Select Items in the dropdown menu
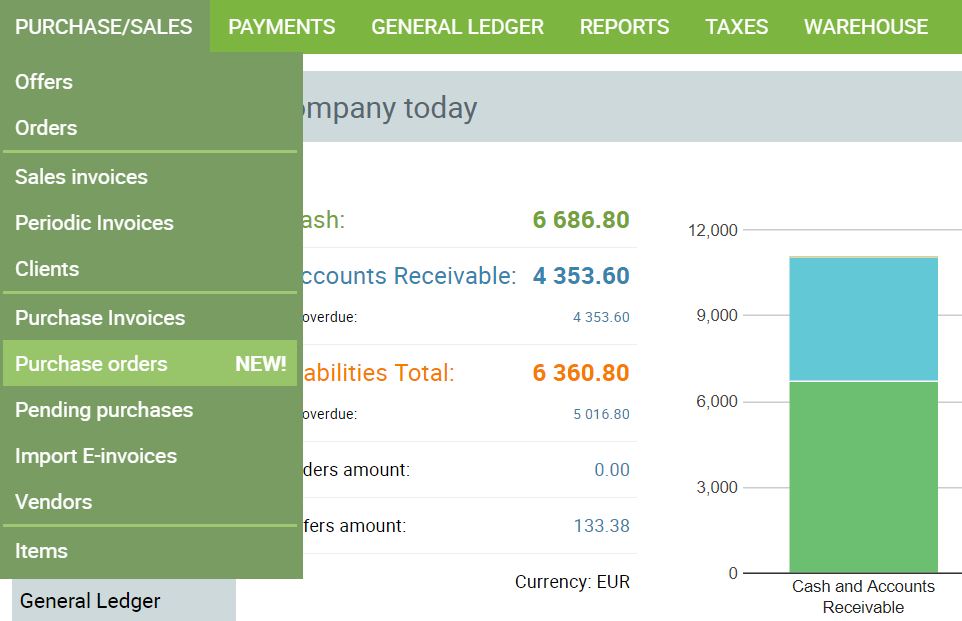 [41, 551]
